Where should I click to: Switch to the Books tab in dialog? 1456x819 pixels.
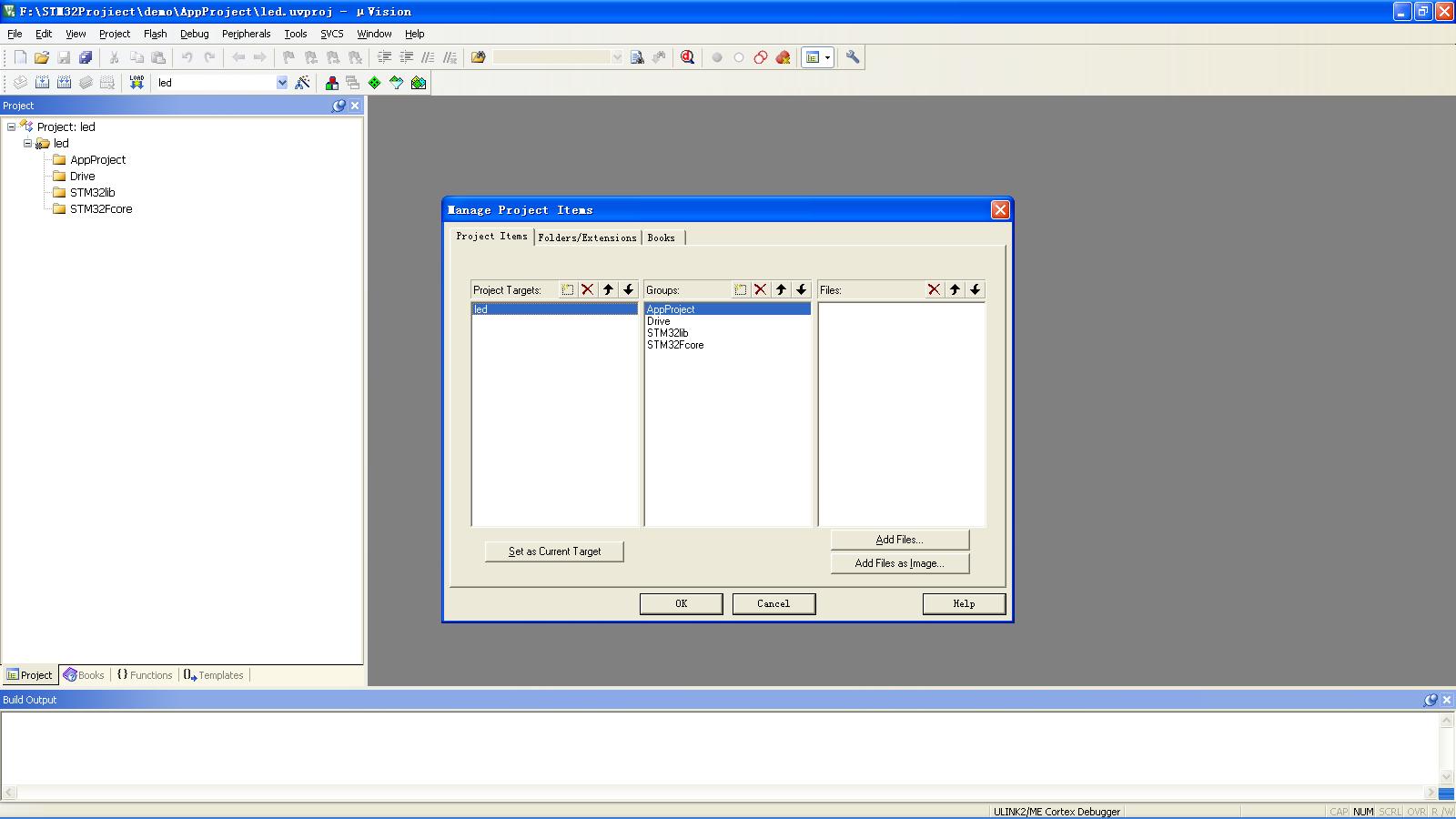tap(662, 238)
